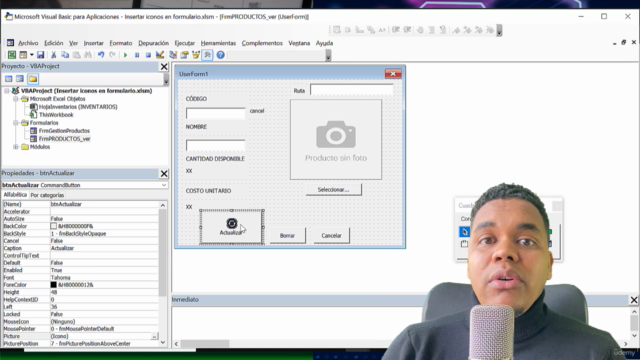This screenshot has width=640, height=360.
Task: Open the Ayuda menu
Action: pyautogui.click(x=324, y=43)
